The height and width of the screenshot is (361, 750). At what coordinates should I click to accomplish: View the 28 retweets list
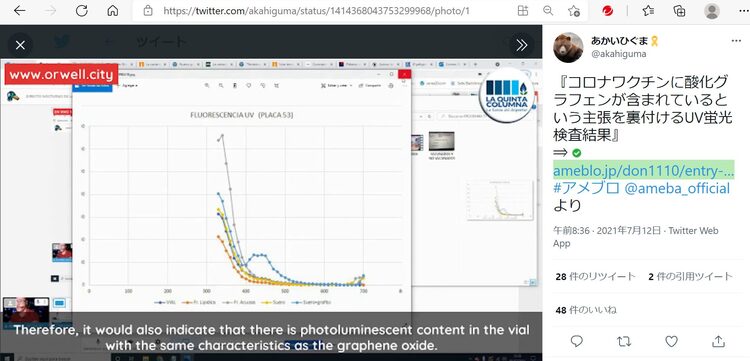click(x=596, y=276)
